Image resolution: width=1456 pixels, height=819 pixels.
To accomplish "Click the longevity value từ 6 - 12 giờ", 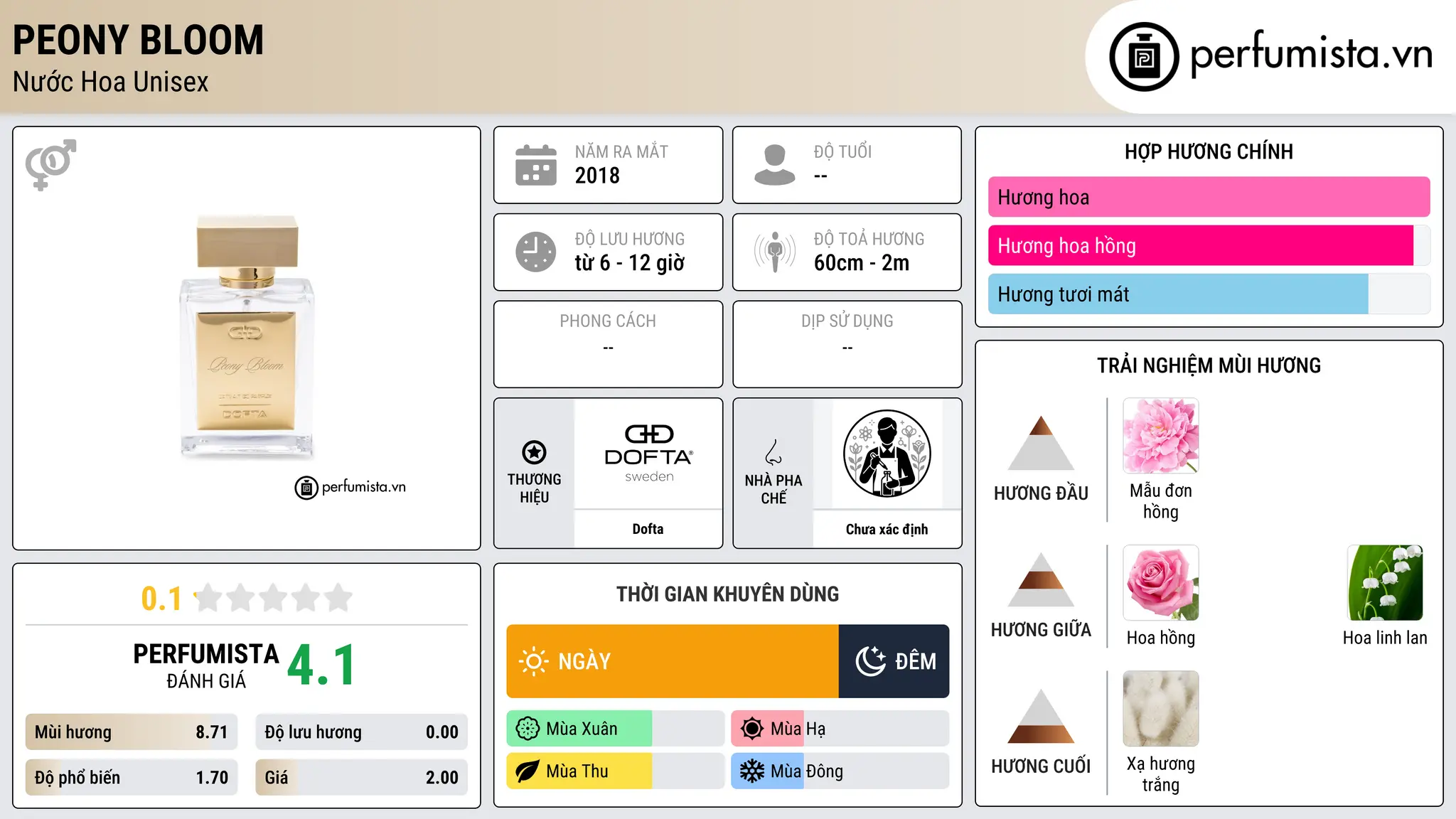I will pos(630,263).
